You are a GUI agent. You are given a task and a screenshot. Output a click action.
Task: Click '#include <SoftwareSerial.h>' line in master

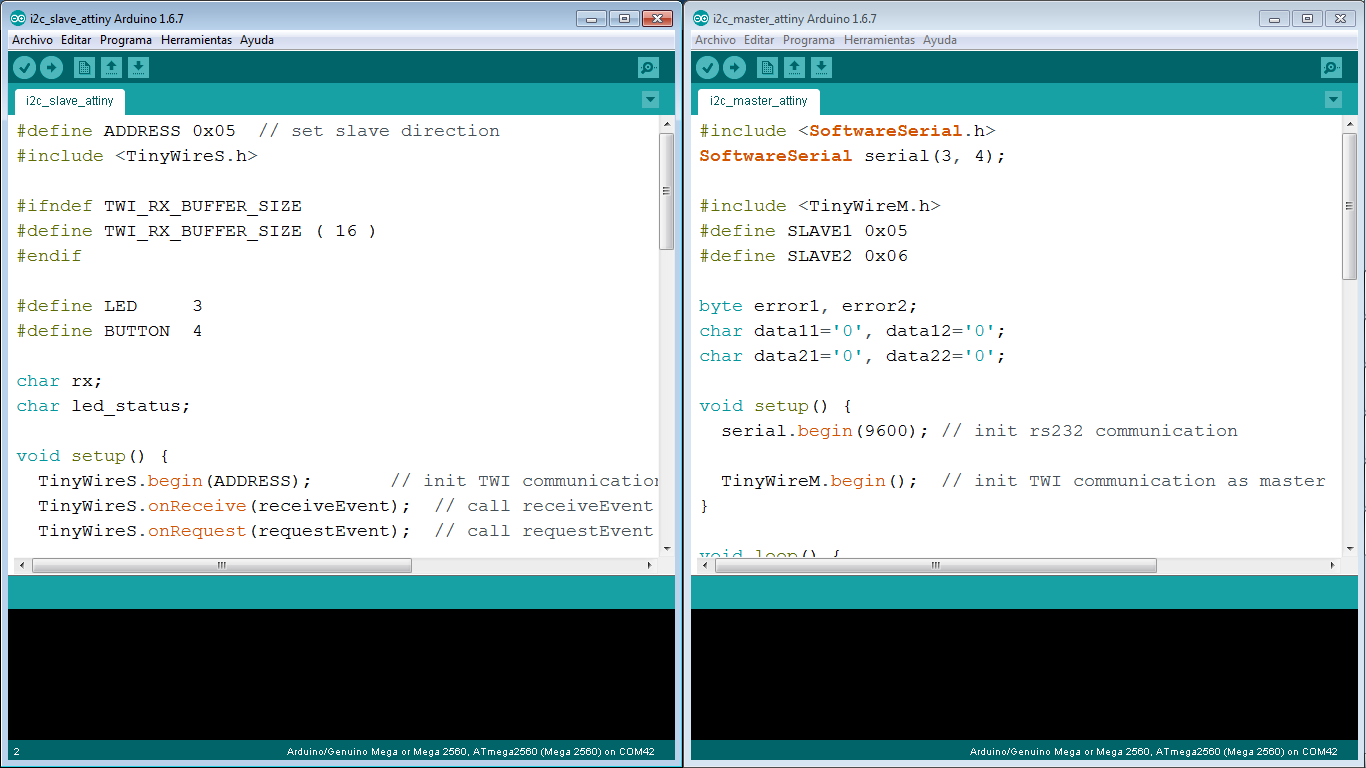tap(847, 131)
